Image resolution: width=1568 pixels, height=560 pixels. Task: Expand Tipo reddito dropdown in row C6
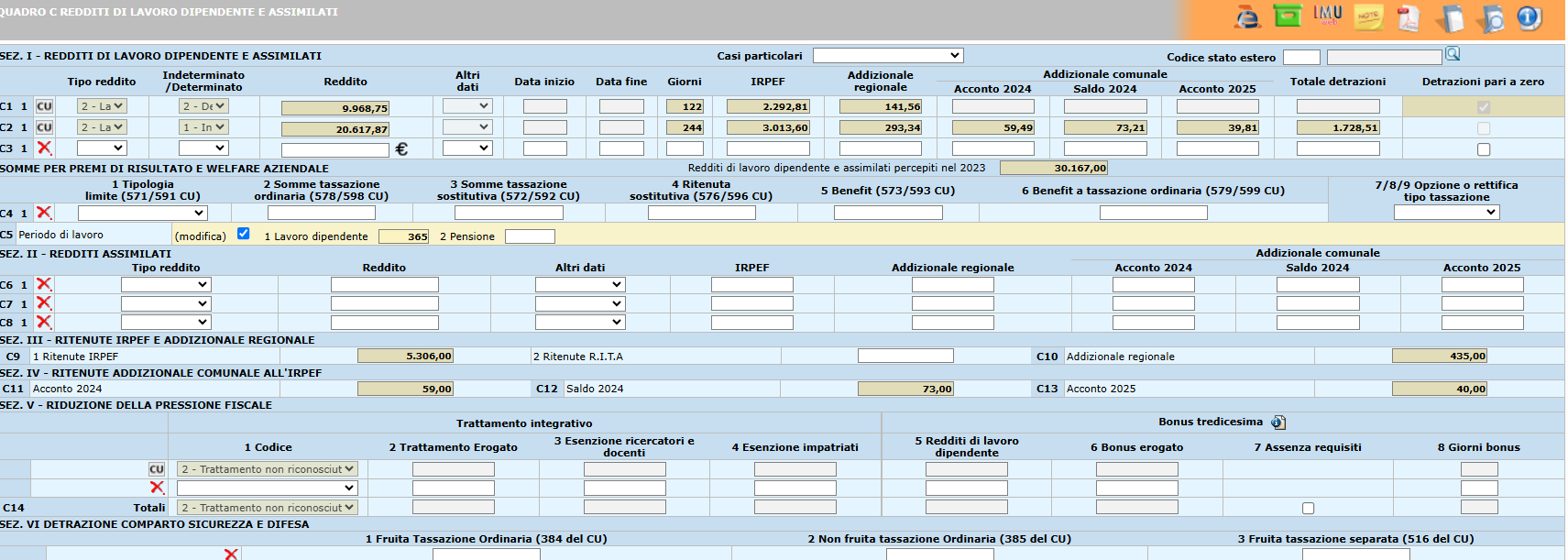[166, 285]
